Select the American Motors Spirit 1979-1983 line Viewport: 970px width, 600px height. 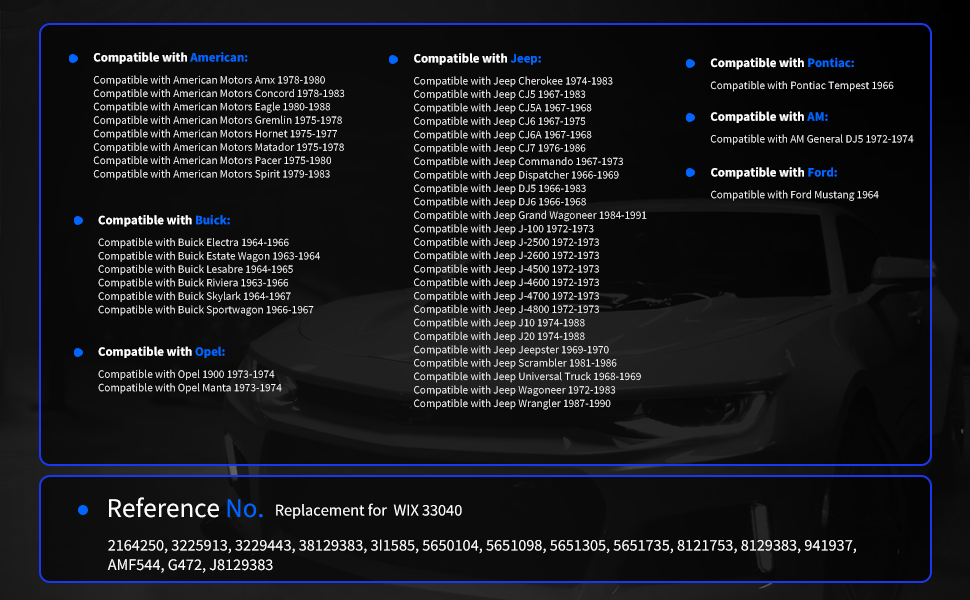[212, 174]
